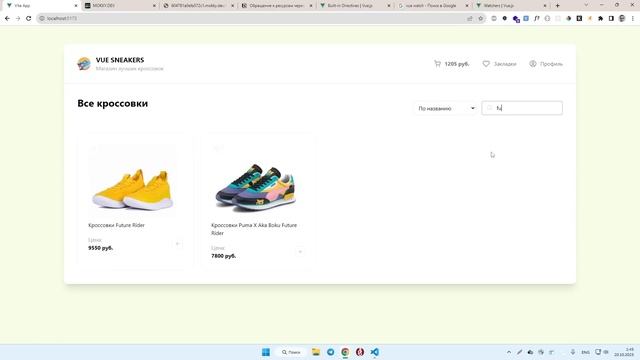Click the VUE SNEAKERS store name
This screenshot has height=360, width=640.
(120, 60)
